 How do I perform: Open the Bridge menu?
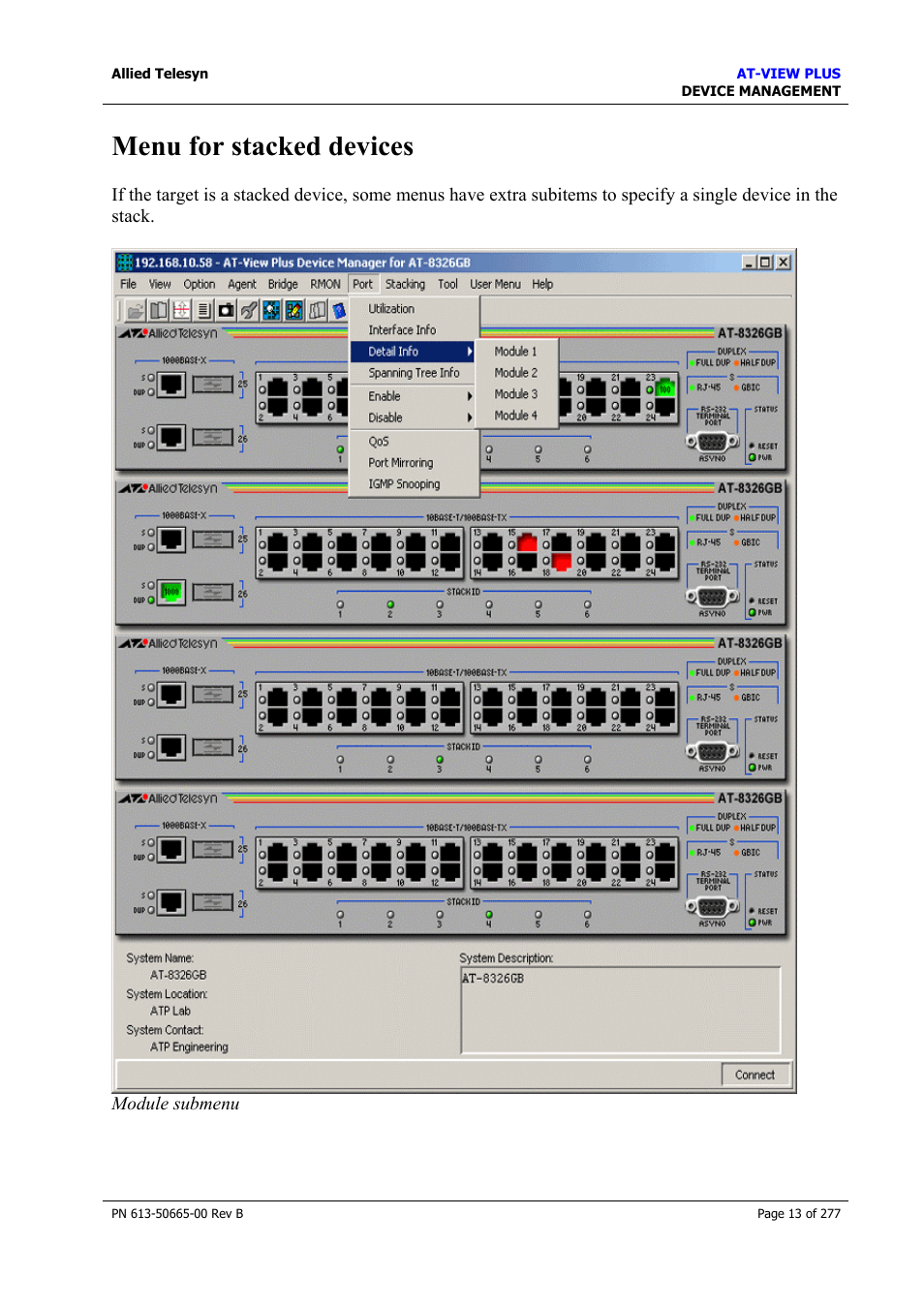tap(283, 284)
